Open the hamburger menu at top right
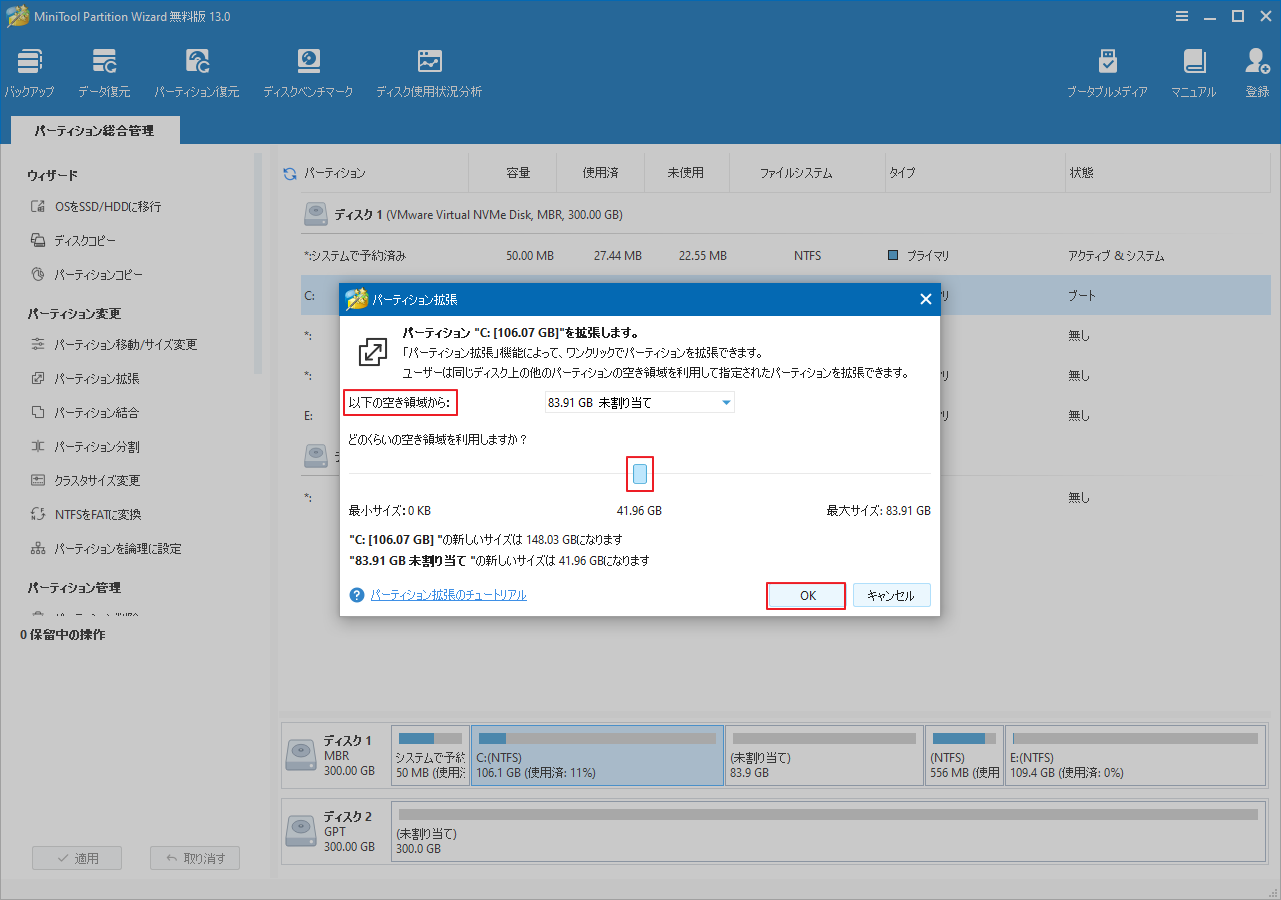 pyautogui.click(x=1182, y=16)
